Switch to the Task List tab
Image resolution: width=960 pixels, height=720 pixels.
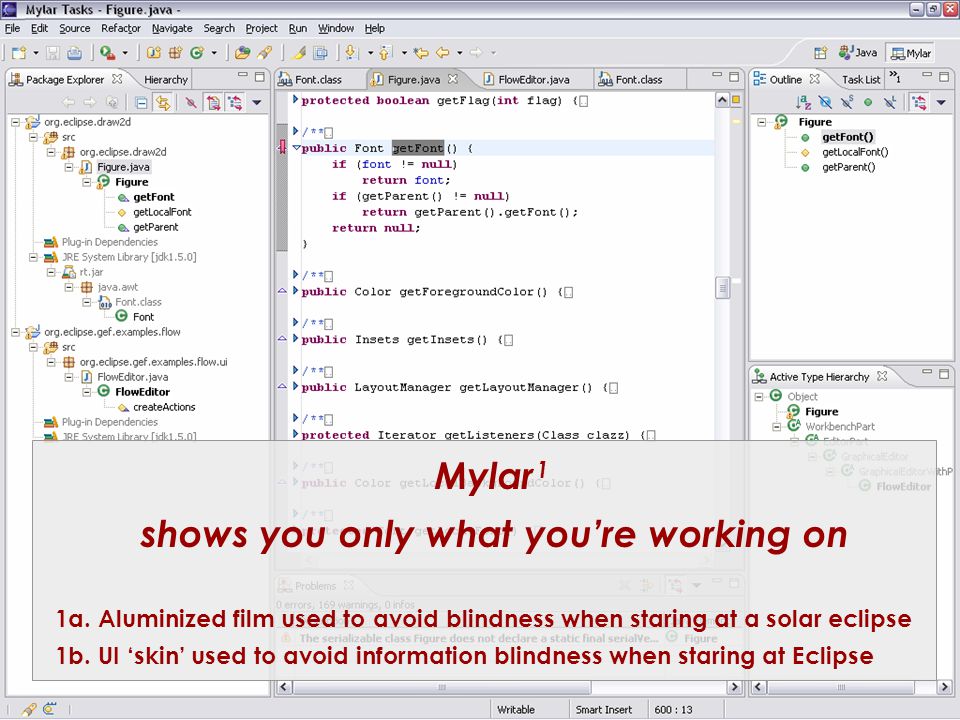[x=860, y=79]
